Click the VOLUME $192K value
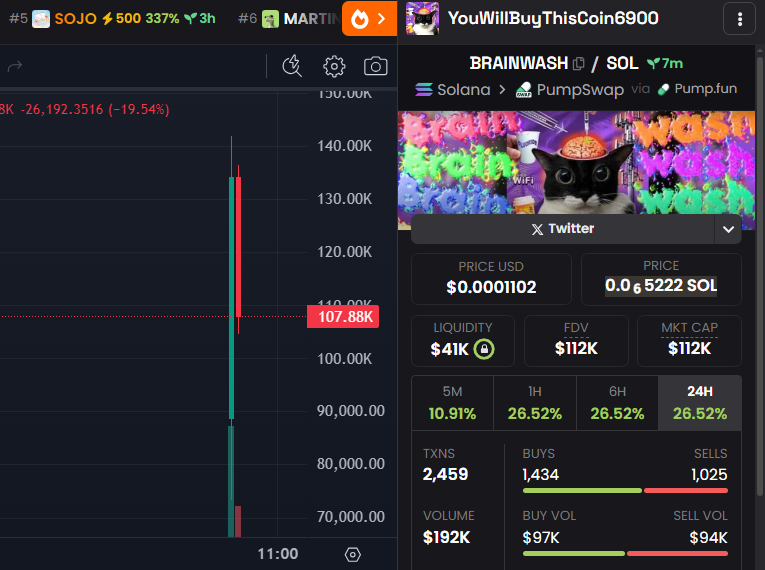Viewport: 765px width, 570px height. 446,537
